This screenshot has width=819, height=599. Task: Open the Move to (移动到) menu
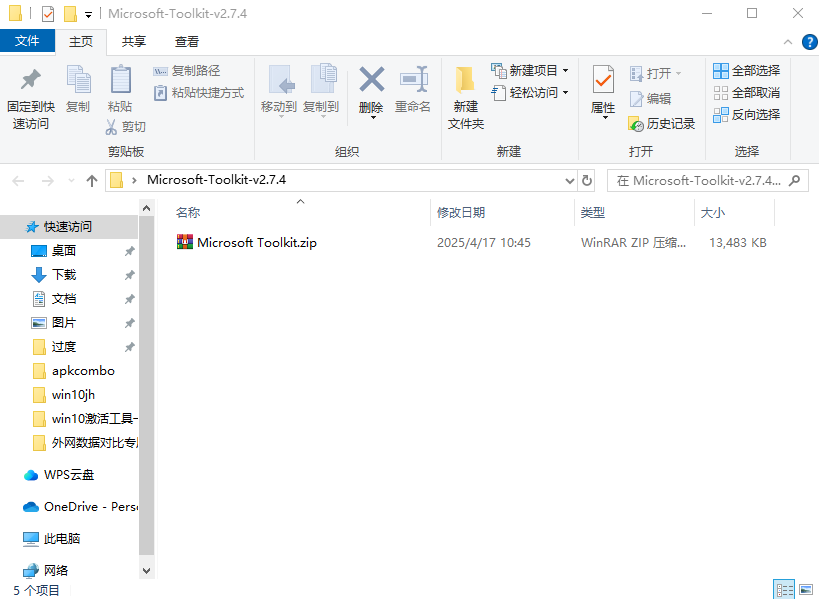(x=279, y=91)
